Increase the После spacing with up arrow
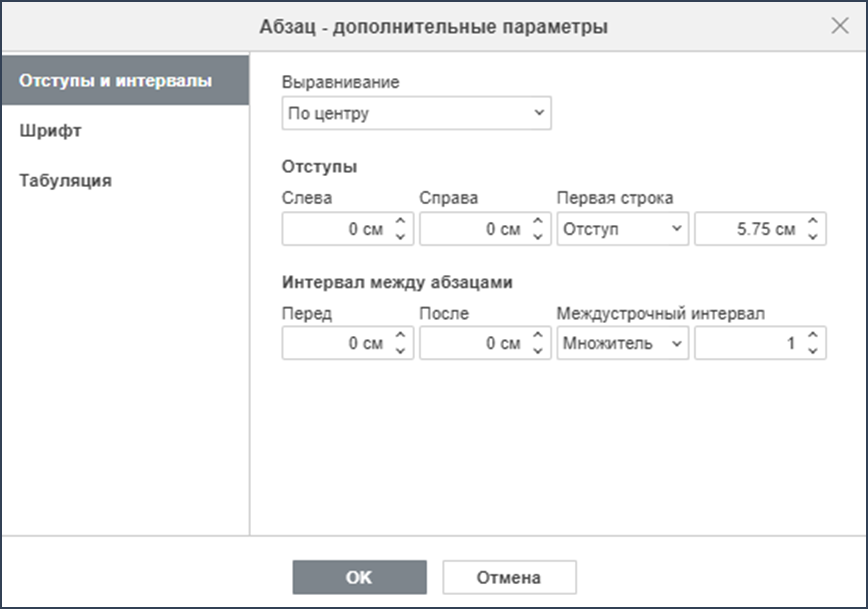 [538, 336]
